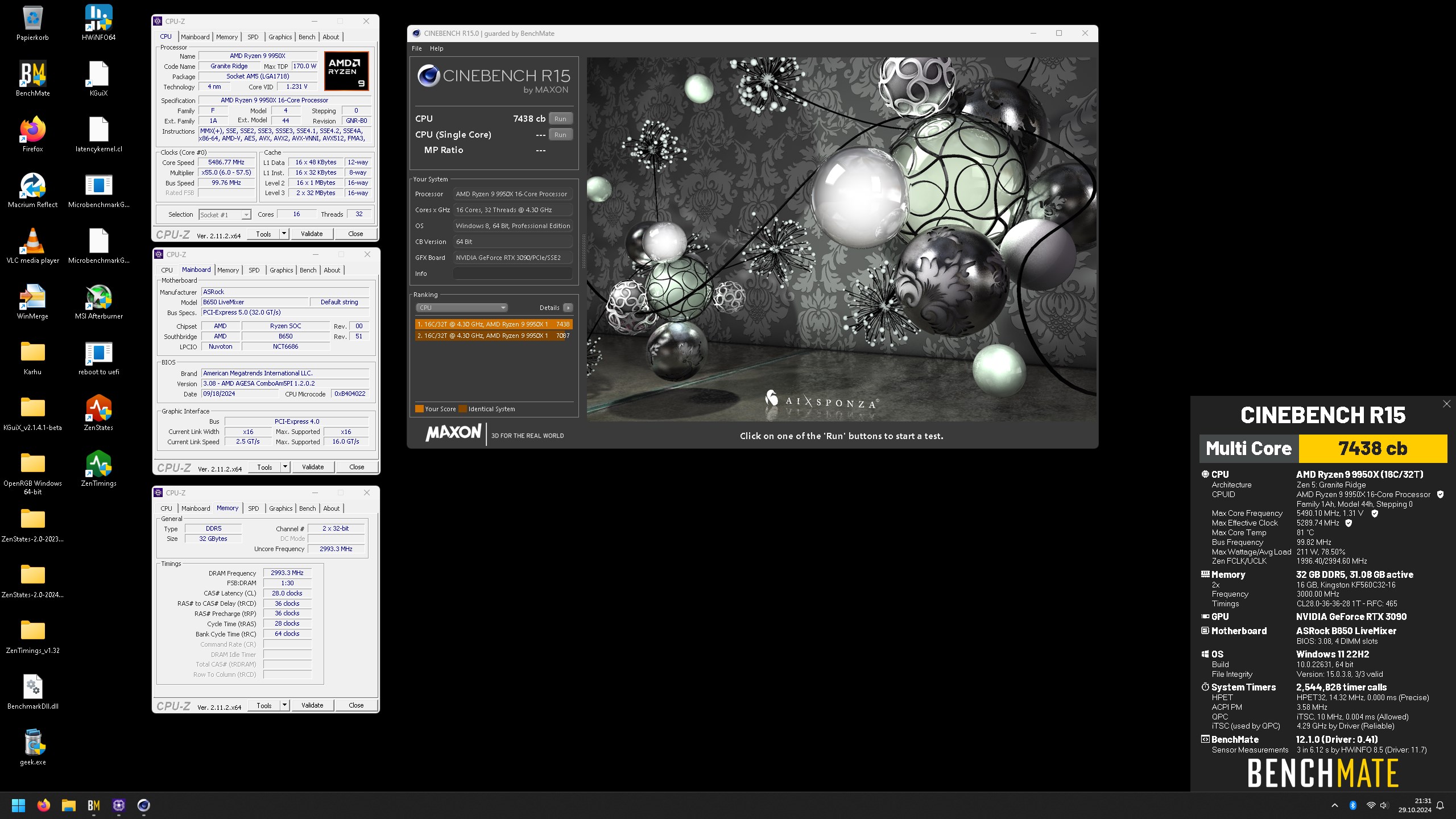Select the BenchmarkDll.dll file icon

point(32,692)
